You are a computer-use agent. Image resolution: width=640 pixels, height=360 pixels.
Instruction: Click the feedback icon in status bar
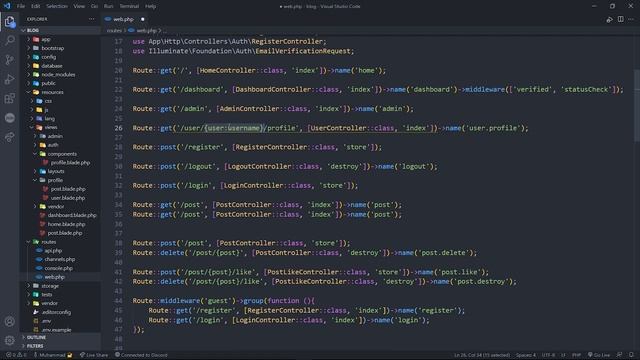click(619, 355)
